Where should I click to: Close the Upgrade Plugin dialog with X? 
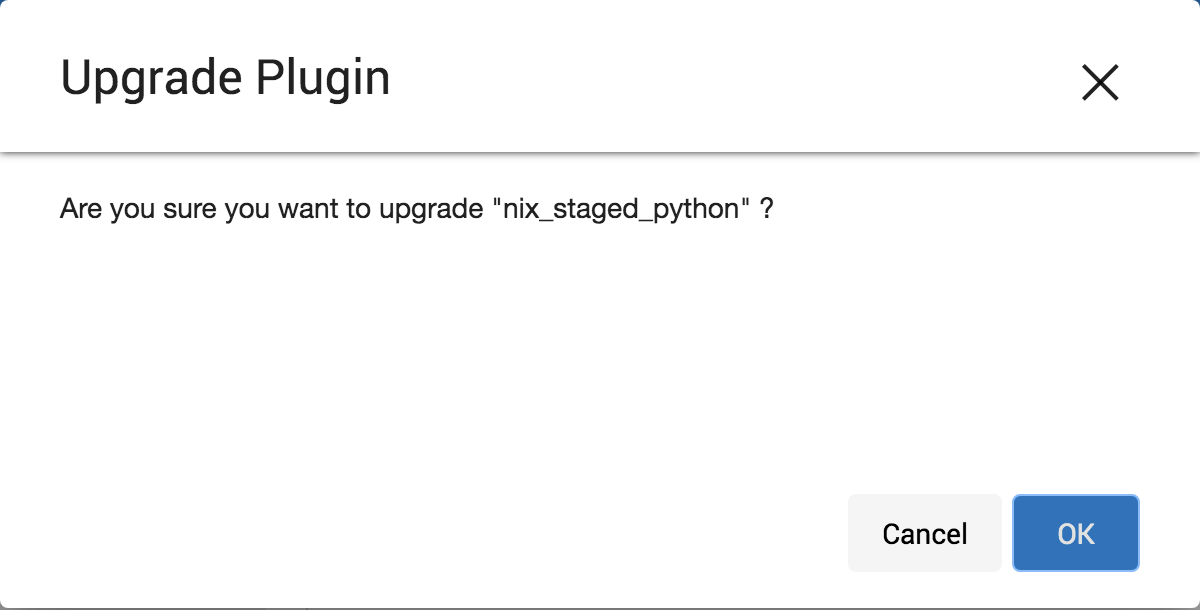1100,82
